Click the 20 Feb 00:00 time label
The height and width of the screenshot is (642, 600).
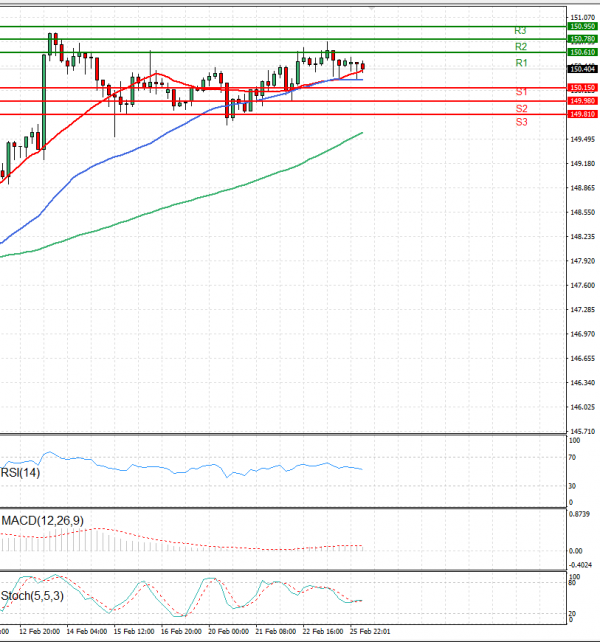click(229, 631)
